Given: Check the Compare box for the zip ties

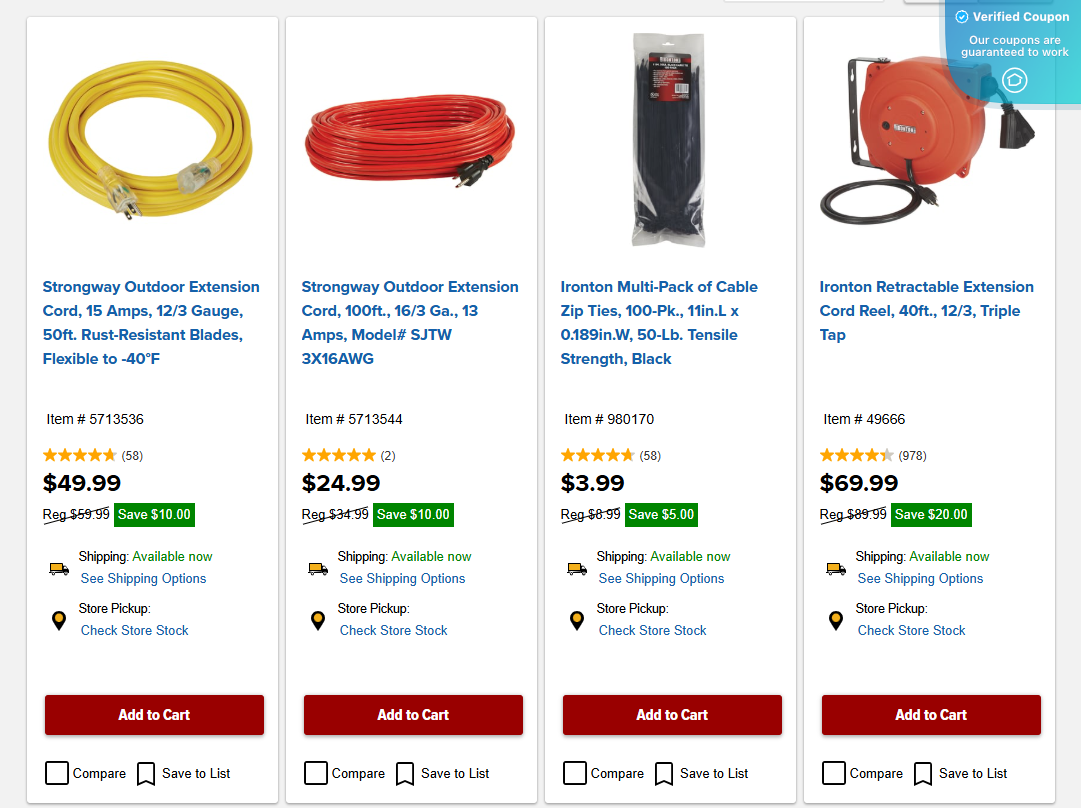Looking at the screenshot, I should click(574, 772).
